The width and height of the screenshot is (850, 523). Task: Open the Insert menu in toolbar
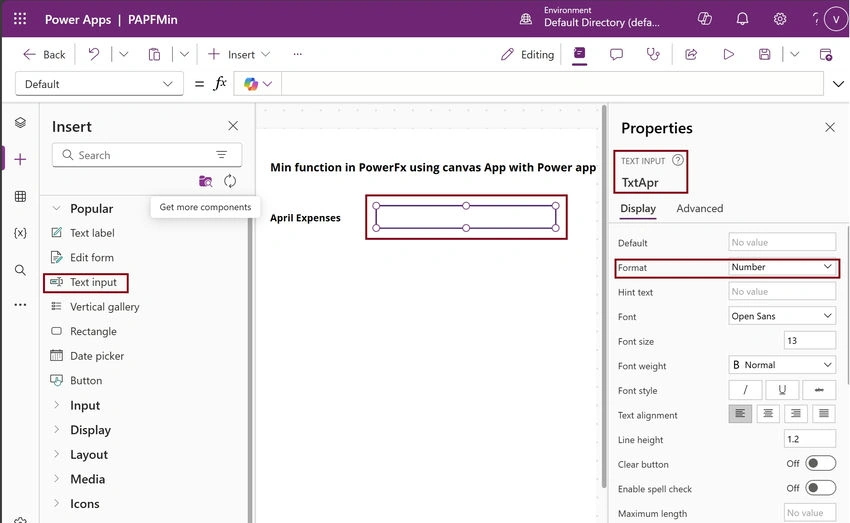click(239, 54)
